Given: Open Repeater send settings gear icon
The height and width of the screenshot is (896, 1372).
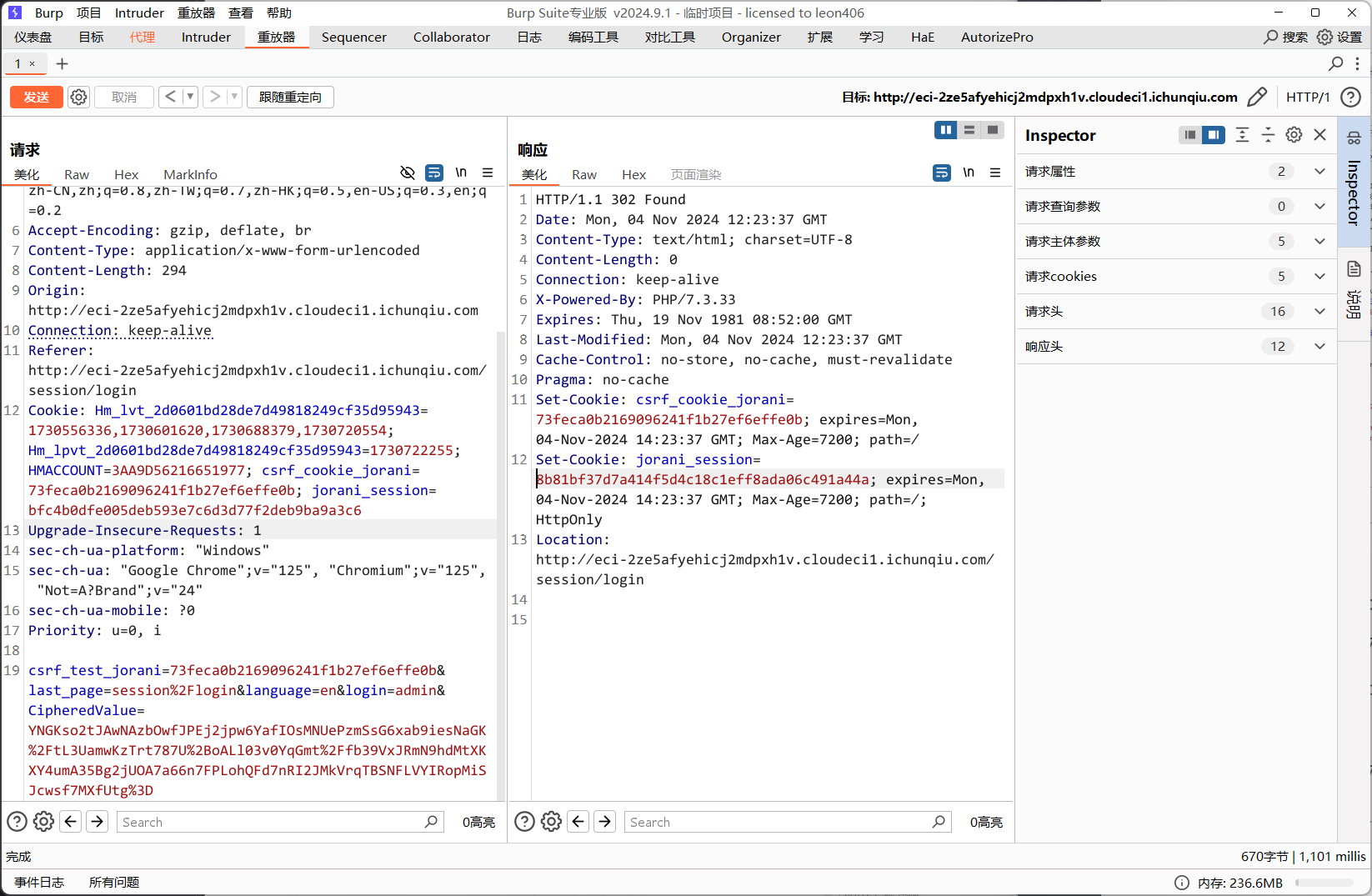Looking at the screenshot, I should click(x=78, y=98).
